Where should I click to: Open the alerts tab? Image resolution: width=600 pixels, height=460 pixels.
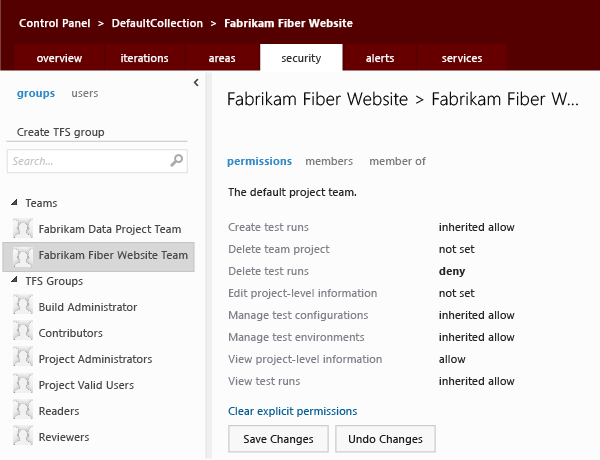click(380, 58)
